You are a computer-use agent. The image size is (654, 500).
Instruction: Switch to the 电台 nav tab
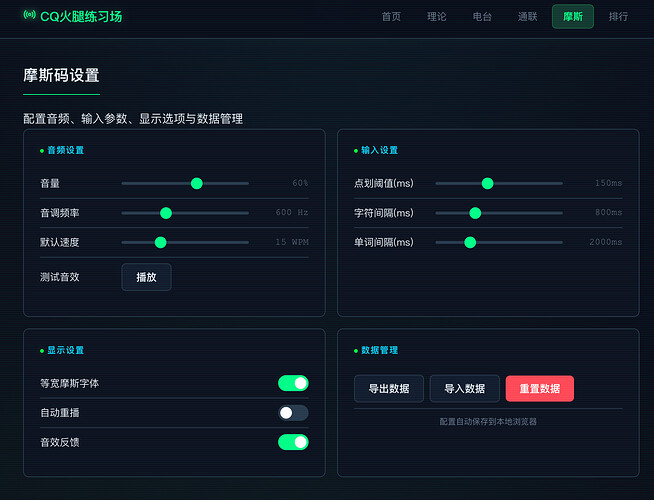[482, 17]
